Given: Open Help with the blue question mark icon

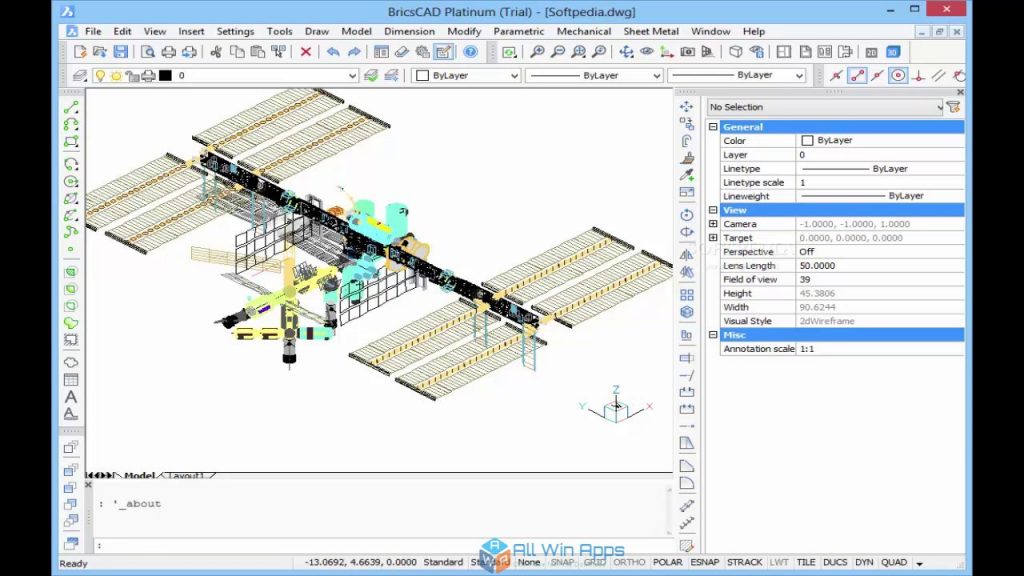Looking at the screenshot, I should click(470, 52).
